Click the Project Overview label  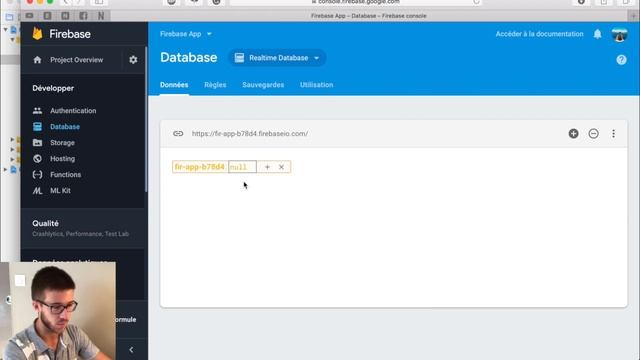pyautogui.click(x=77, y=60)
